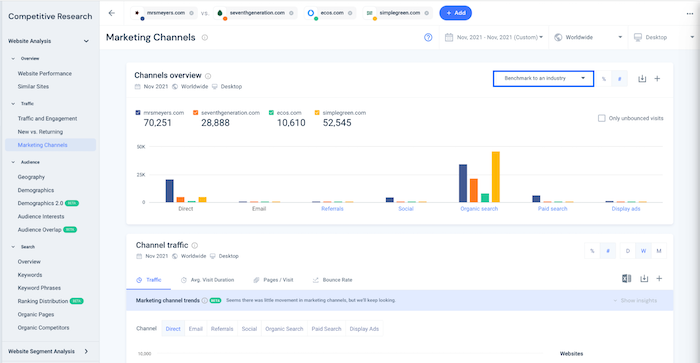This screenshot has width=700, height=363.
Task: Click the blue mrsmeyers Organic search bar
Action: coord(463,184)
